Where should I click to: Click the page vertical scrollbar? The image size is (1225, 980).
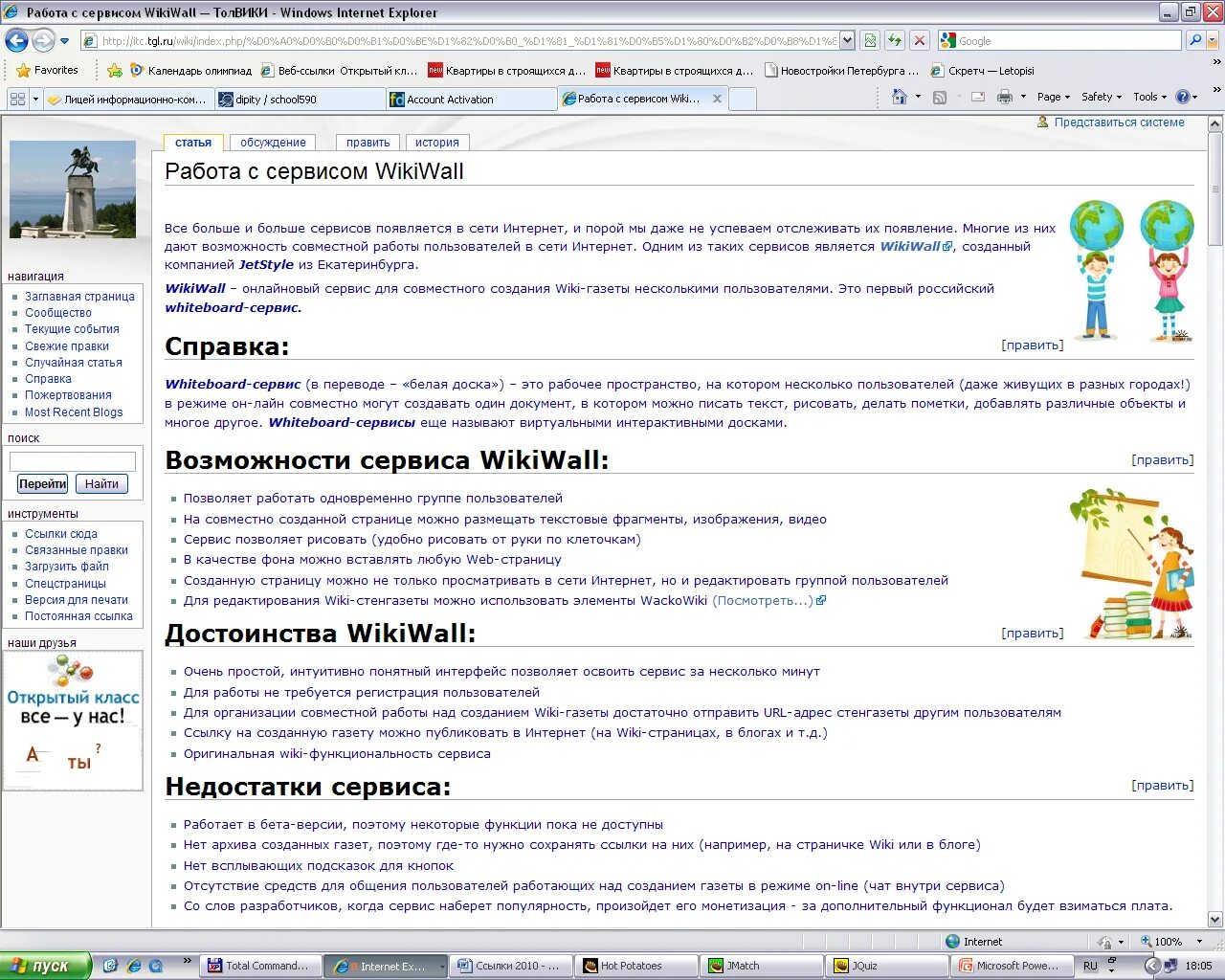(x=1215, y=522)
